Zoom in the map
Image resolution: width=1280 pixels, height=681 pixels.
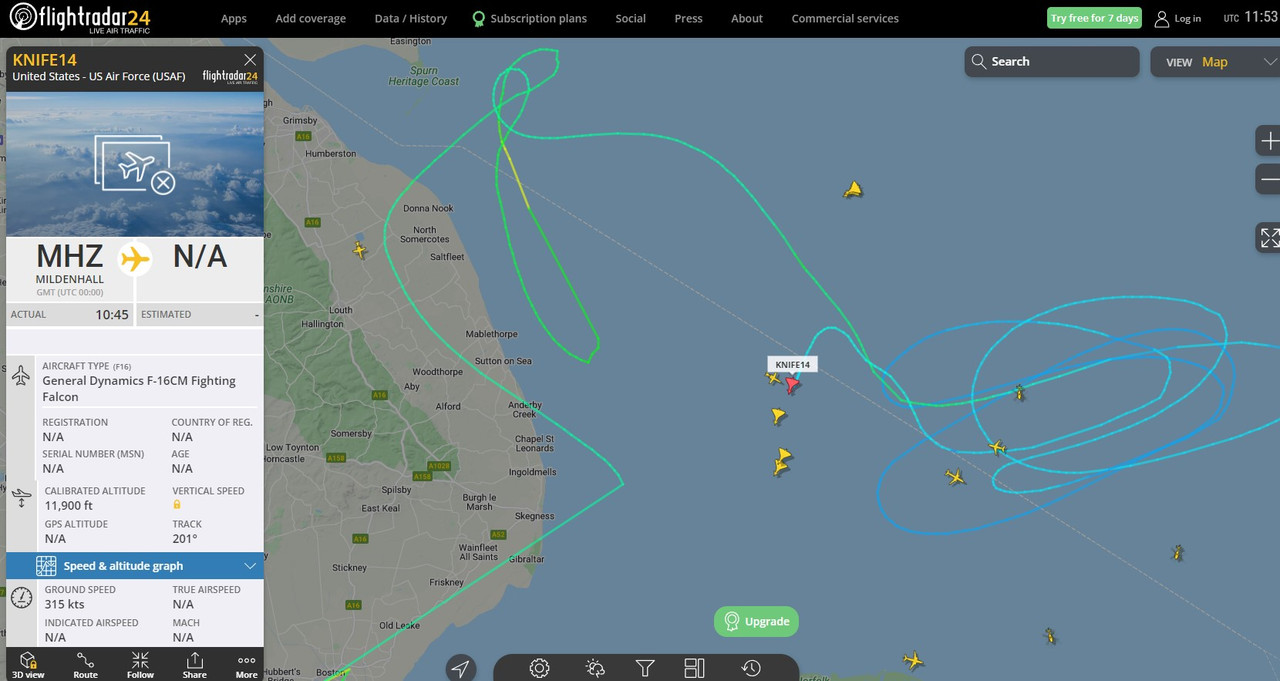1268,141
